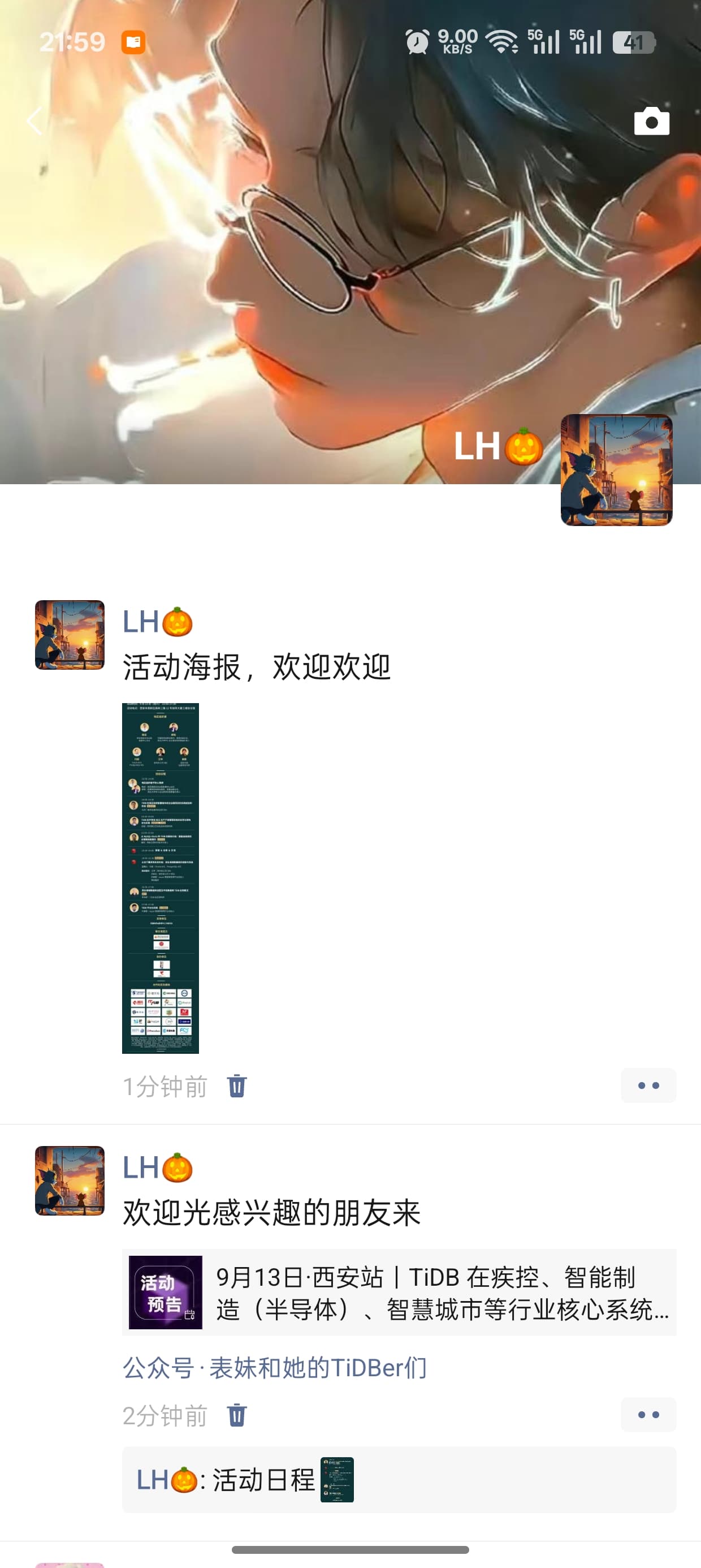Open the LH username on second post
The image size is (701, 1568).
click(158, 1168)
